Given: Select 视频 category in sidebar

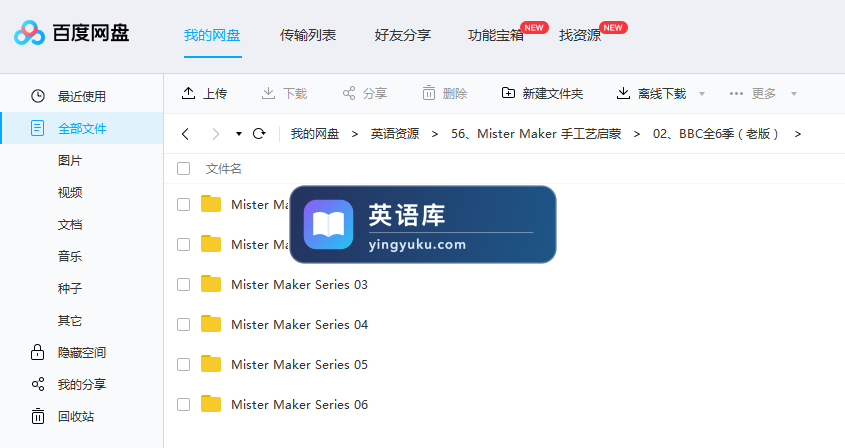Looking at the screenshot, I should click(x=70, y=192).
